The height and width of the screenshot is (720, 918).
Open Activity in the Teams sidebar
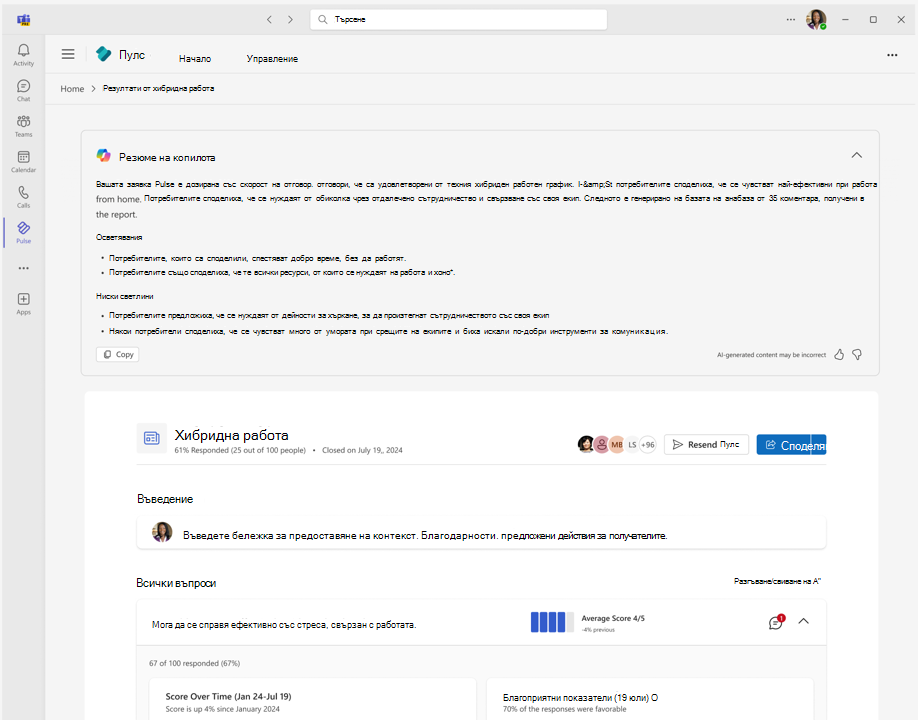coord(23,55)
